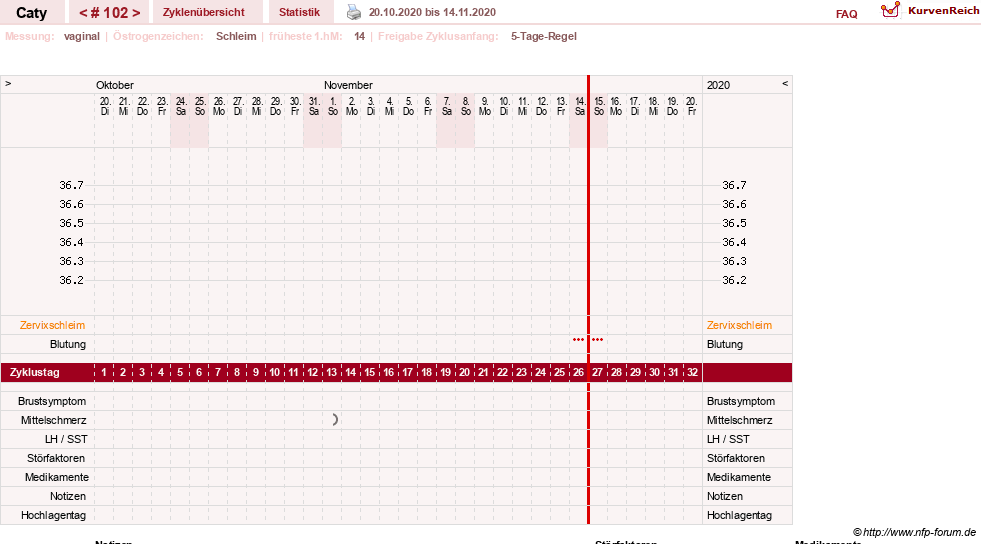Switch to the Zyklenübersicht tab
Image resolution: width=981 pixels, height=544 pixels.
point(204,13)
